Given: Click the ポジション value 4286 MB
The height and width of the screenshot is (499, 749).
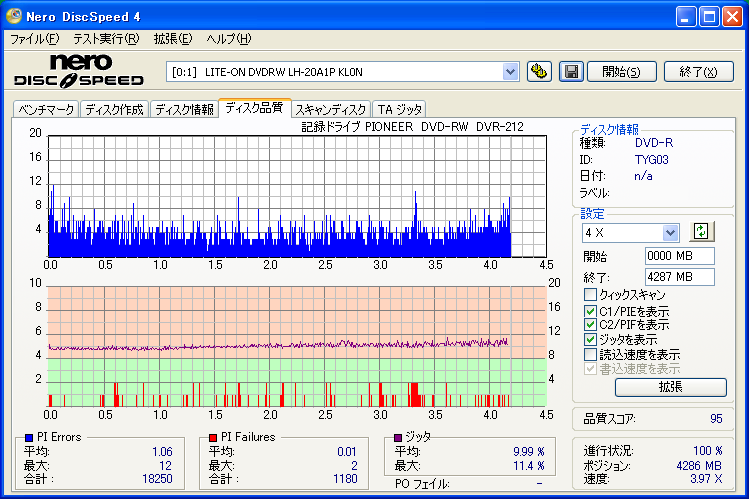Looking at the screenshot, I should pyautogui.click(x=699, y=466).
